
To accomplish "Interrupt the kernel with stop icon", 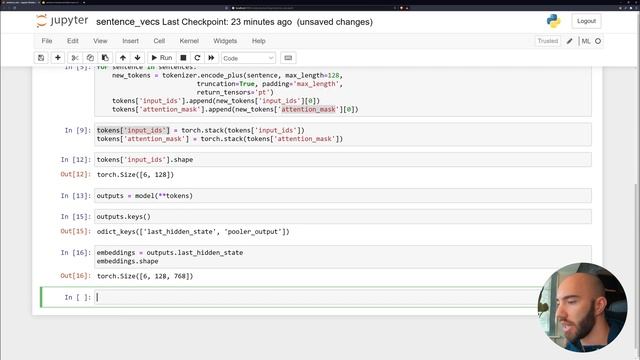I will pos(183,58).
